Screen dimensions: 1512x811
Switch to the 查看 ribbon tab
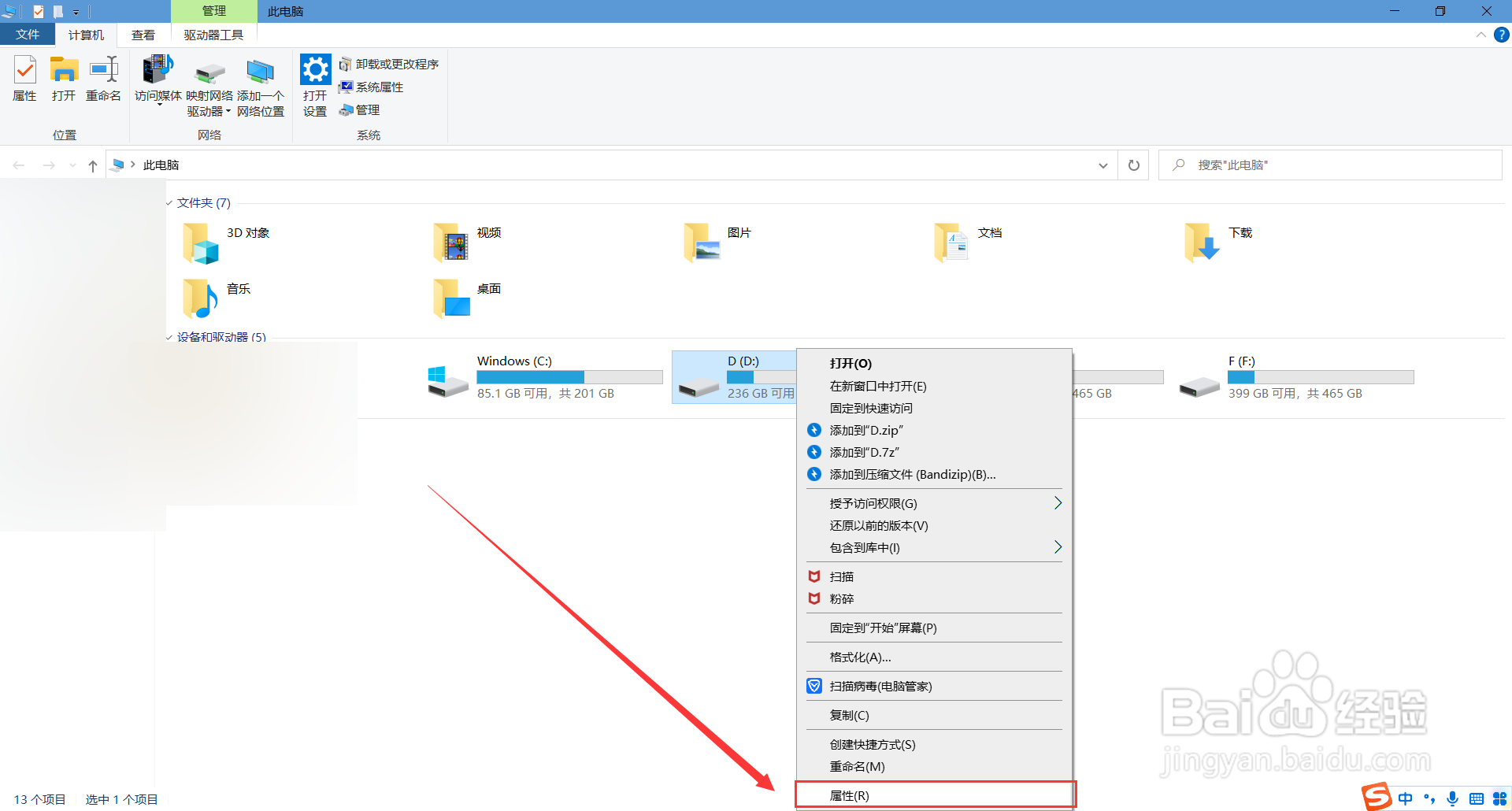143,34
